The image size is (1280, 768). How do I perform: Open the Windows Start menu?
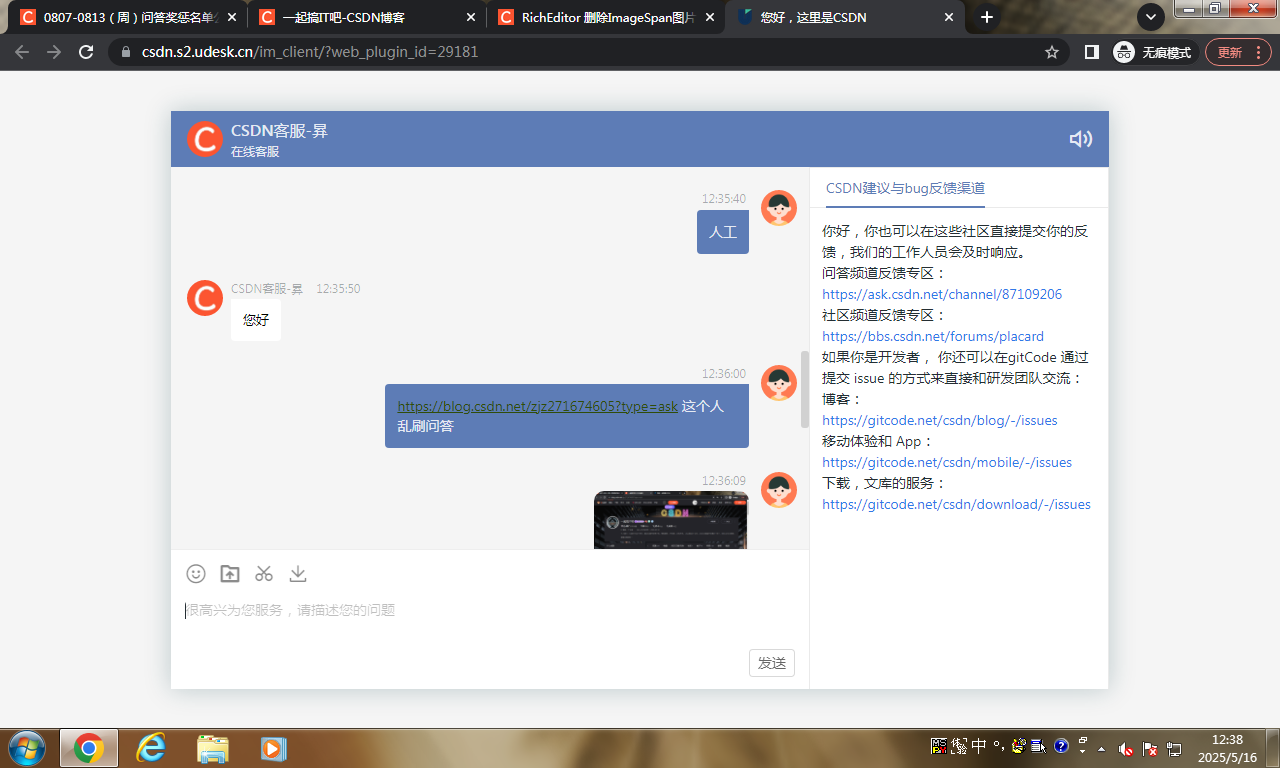[26, 748]
